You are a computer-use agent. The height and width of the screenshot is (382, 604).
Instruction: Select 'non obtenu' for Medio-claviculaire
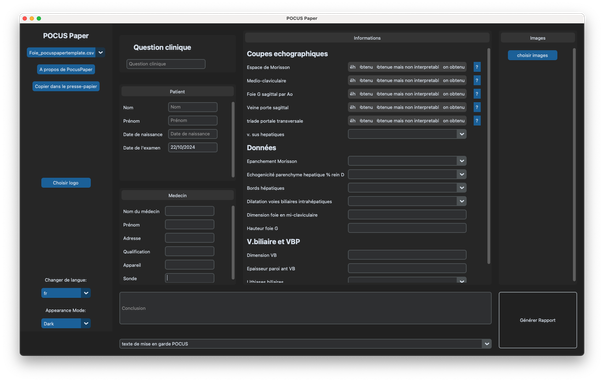[453, 81]
